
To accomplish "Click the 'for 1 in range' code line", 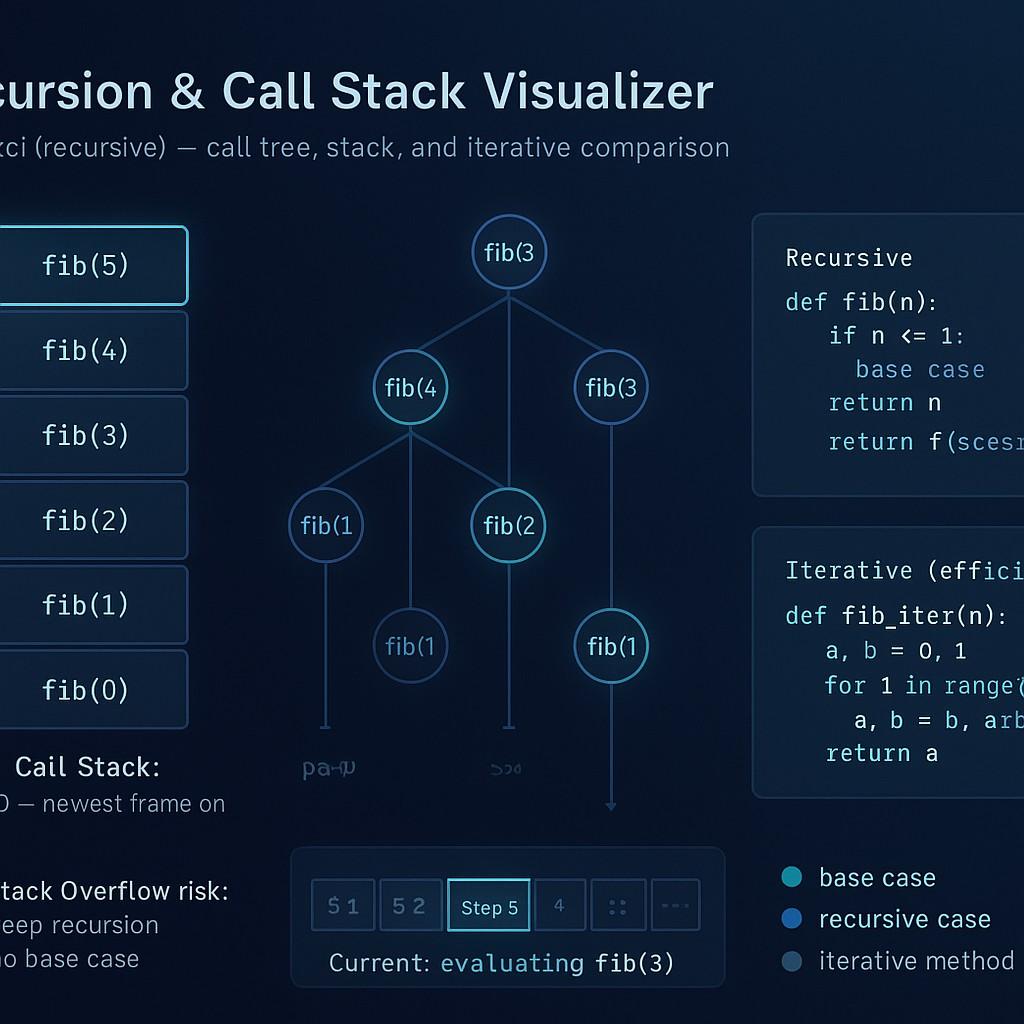I will (x=923, y=686).
